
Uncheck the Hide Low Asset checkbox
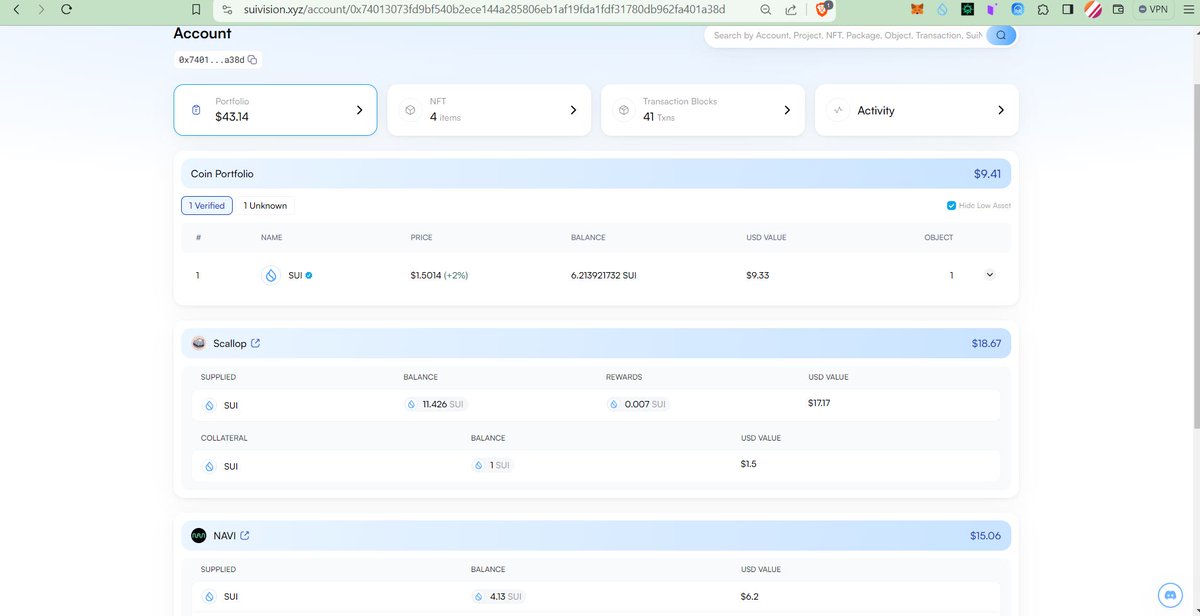click(951, 205)
